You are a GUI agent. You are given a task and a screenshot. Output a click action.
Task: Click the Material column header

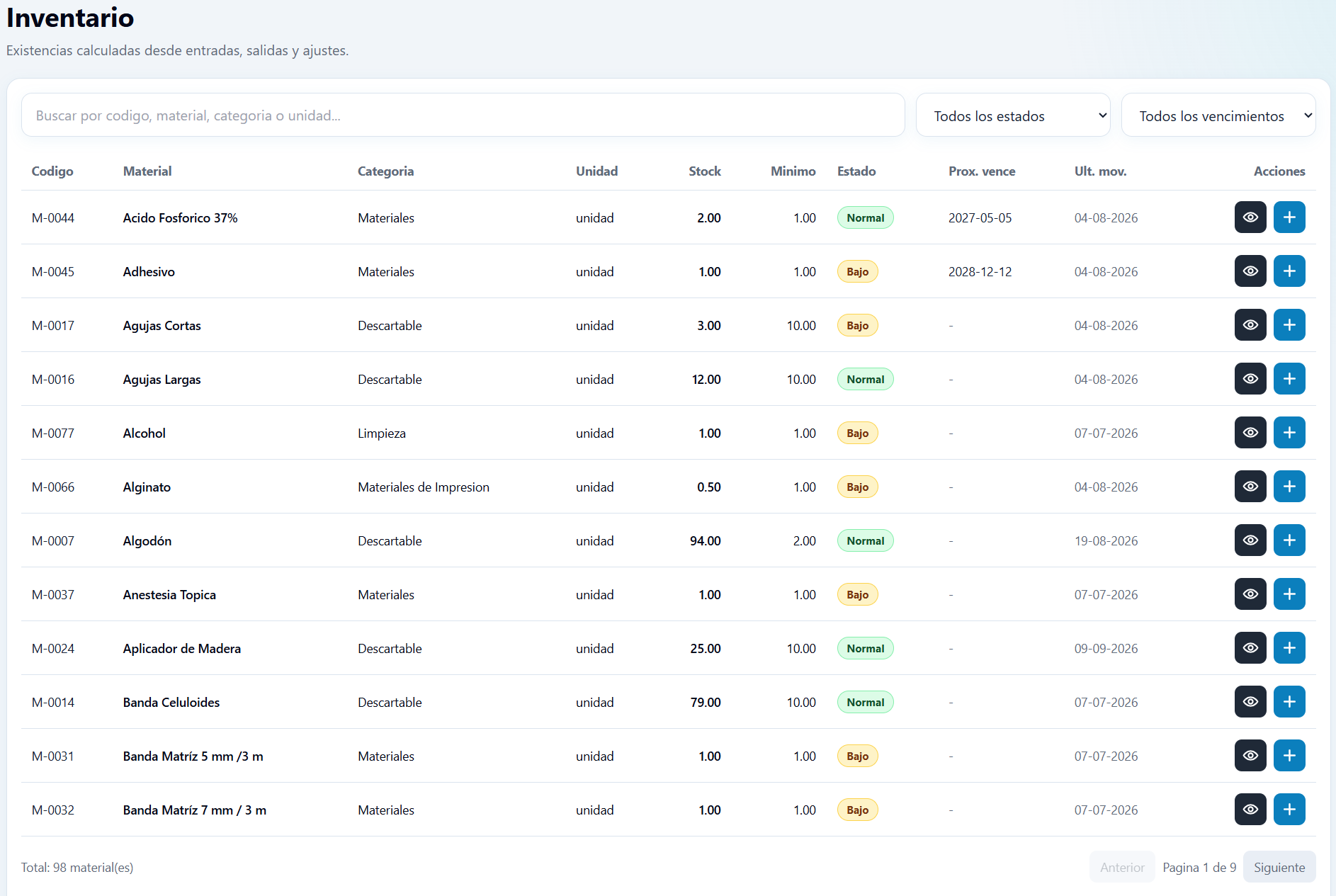click(147, 171)
